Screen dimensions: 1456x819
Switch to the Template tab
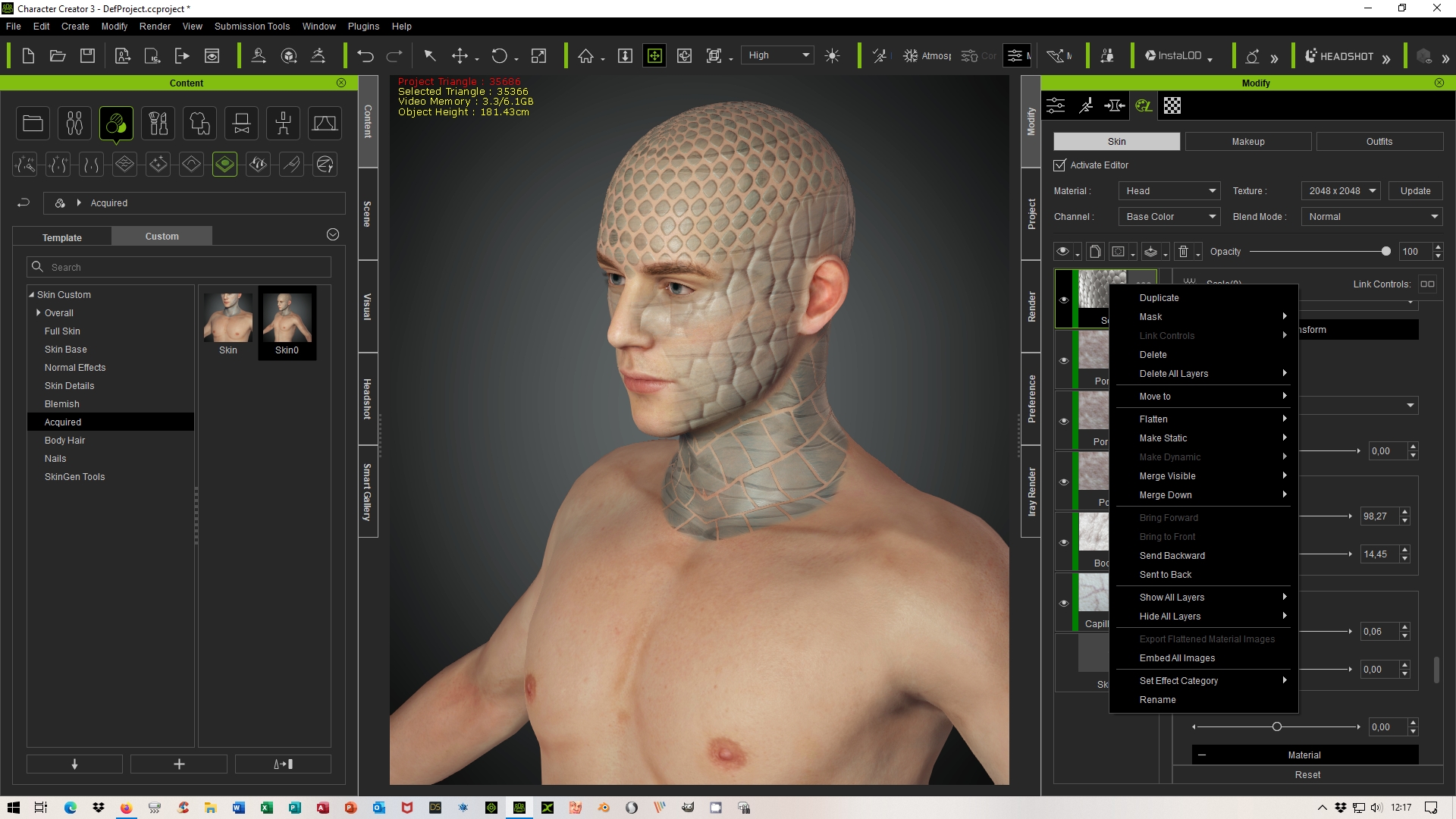click(62, 237)
